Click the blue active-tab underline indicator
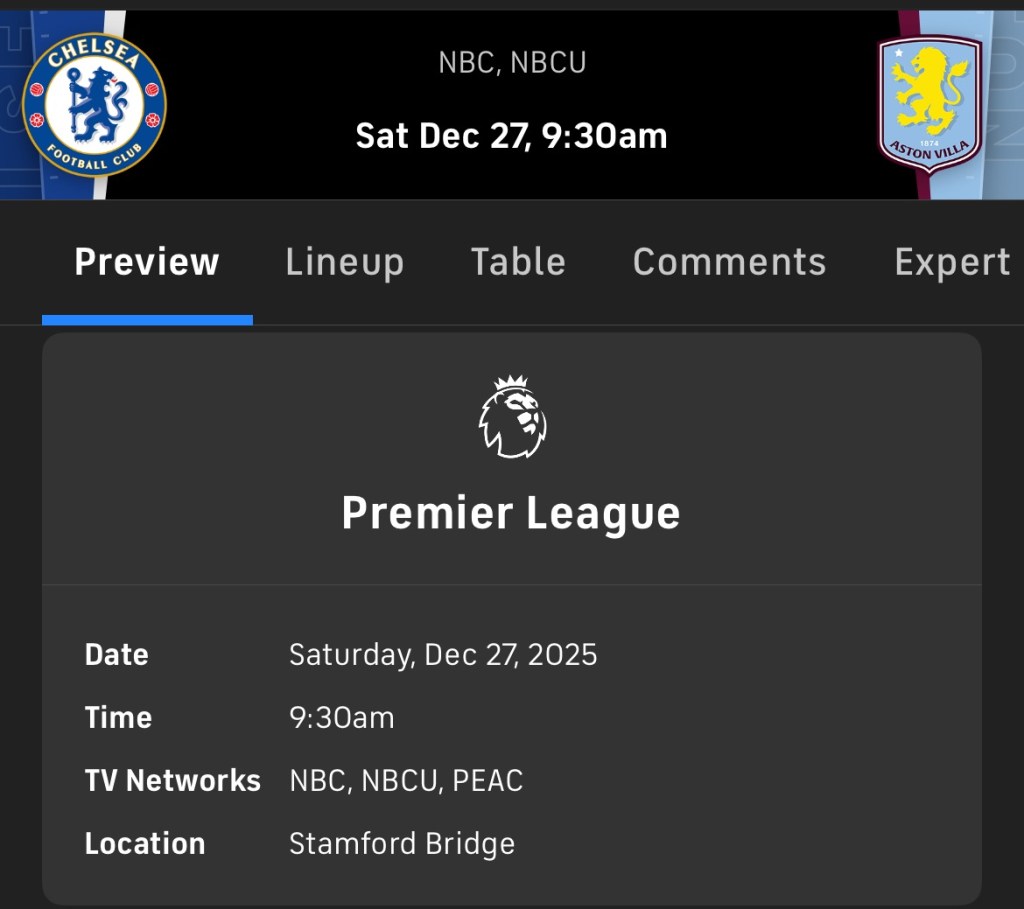 [147, 320]
